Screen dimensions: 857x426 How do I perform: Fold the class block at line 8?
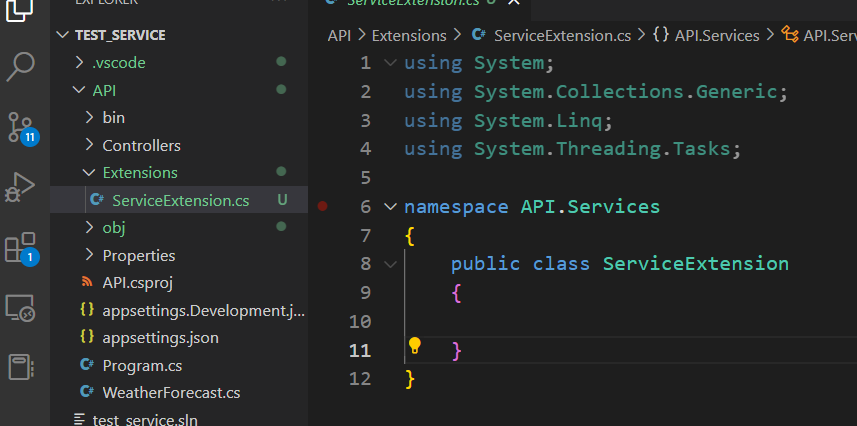click(390, 264)
